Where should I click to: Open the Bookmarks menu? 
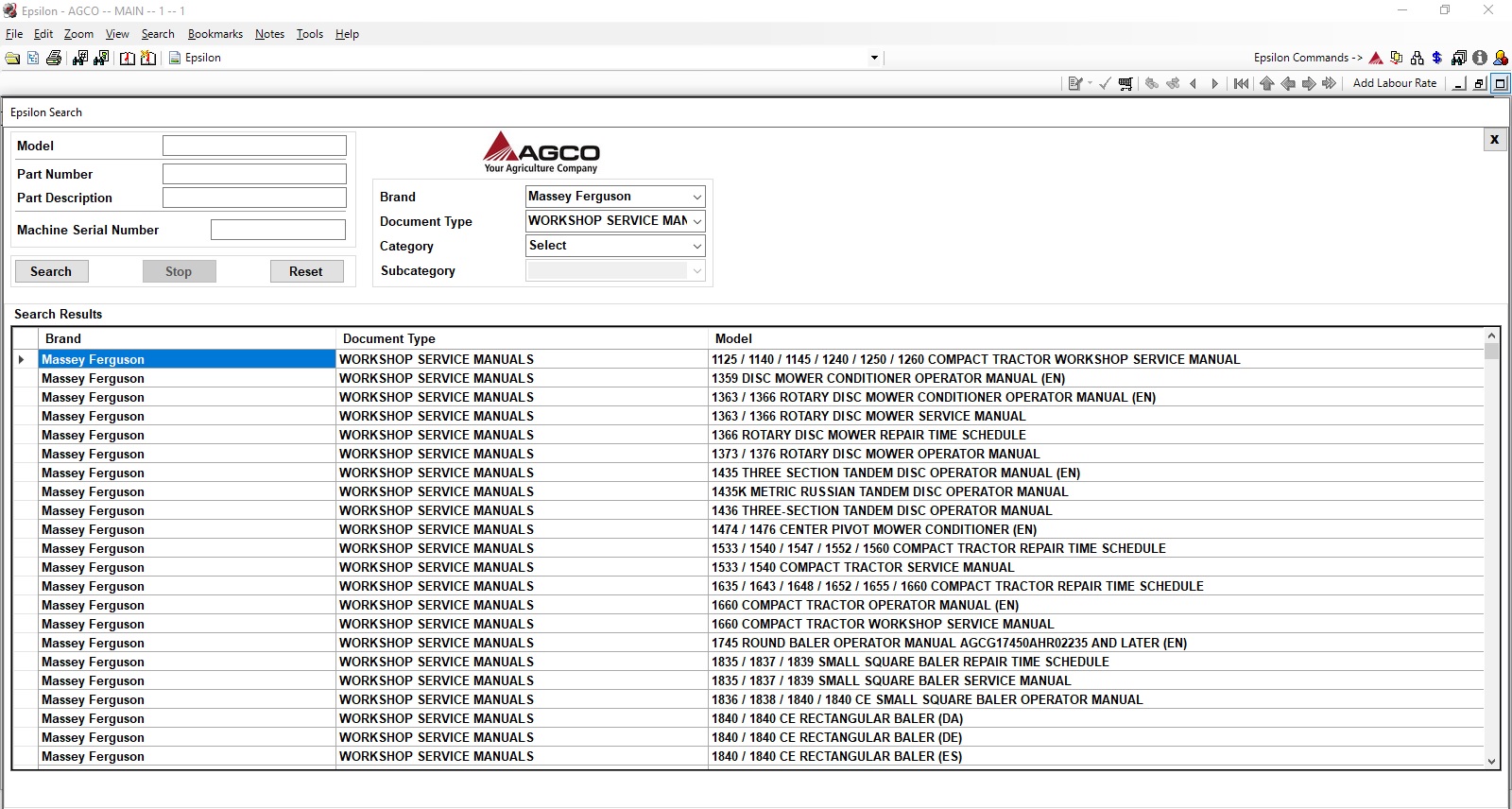[x=215, y=34]
